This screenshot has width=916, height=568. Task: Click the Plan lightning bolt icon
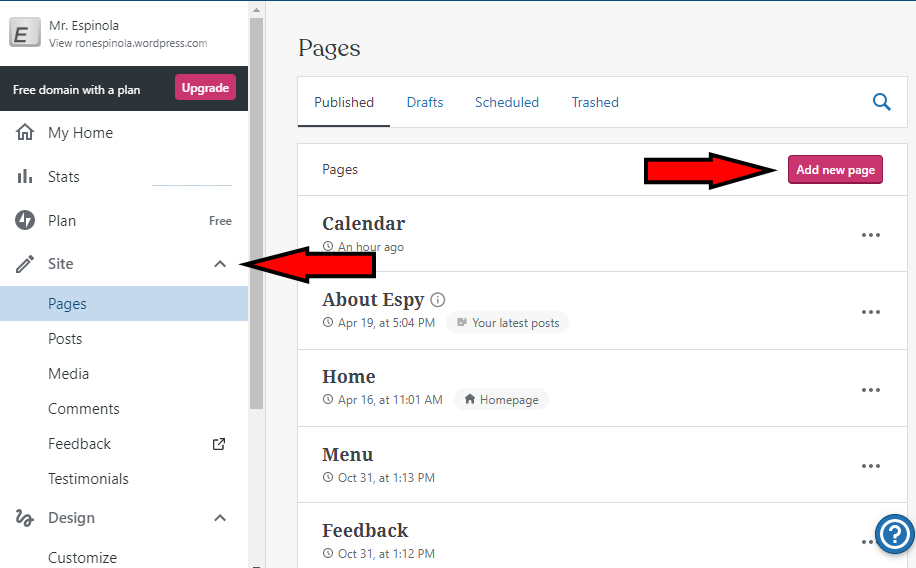[25, 221]
